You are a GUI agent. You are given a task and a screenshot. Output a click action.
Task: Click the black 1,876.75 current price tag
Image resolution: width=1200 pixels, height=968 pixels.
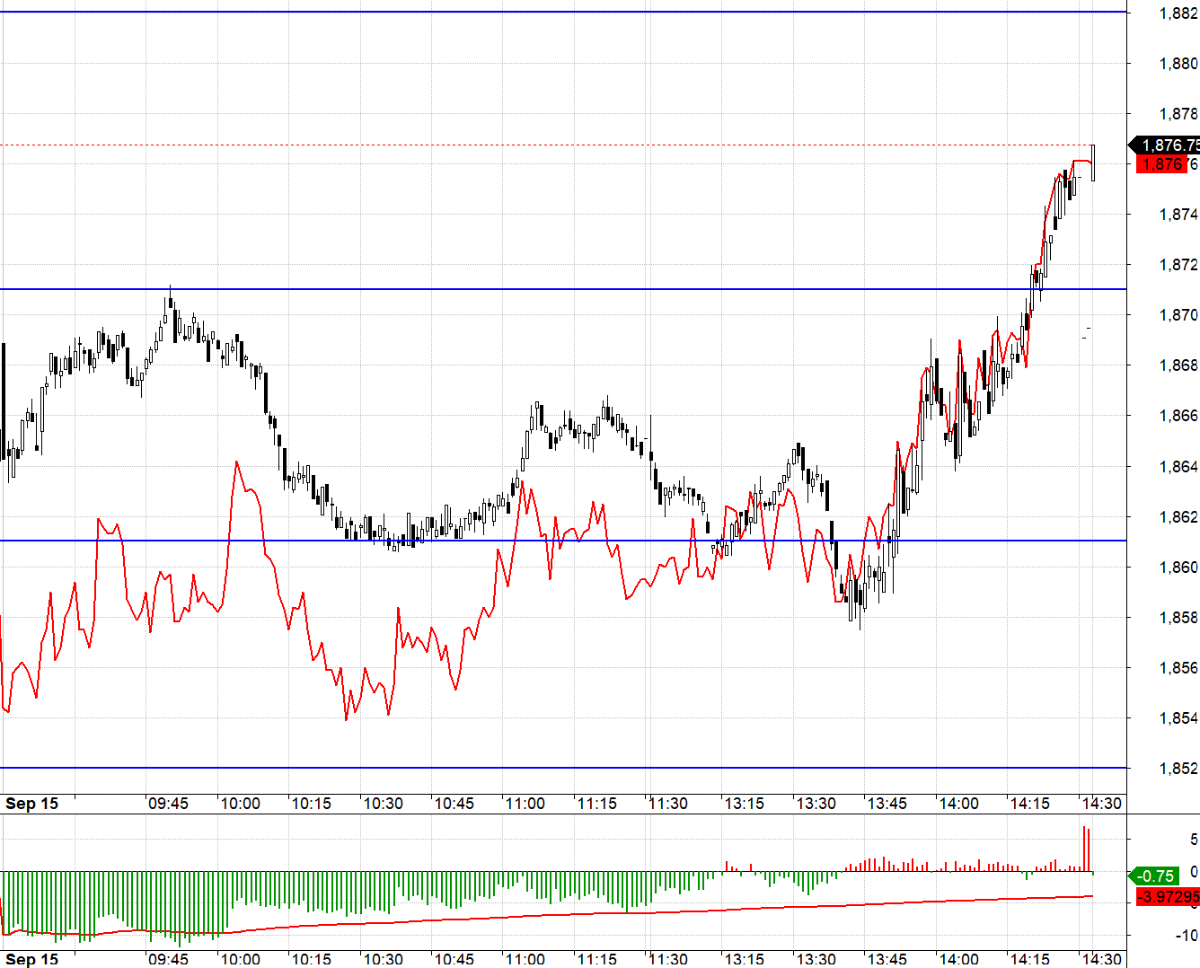[1166, 145]
